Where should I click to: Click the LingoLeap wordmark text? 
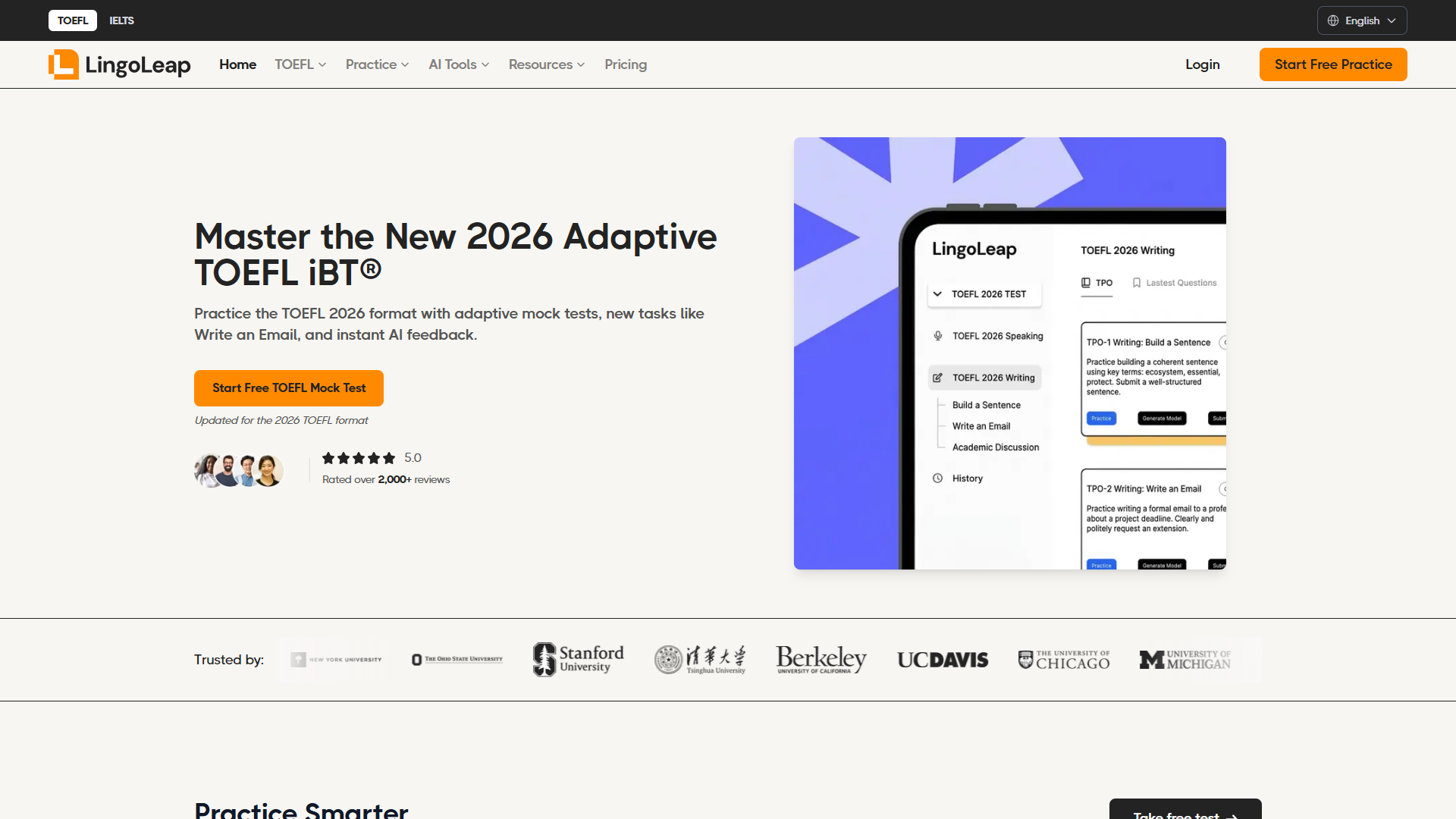138,65
